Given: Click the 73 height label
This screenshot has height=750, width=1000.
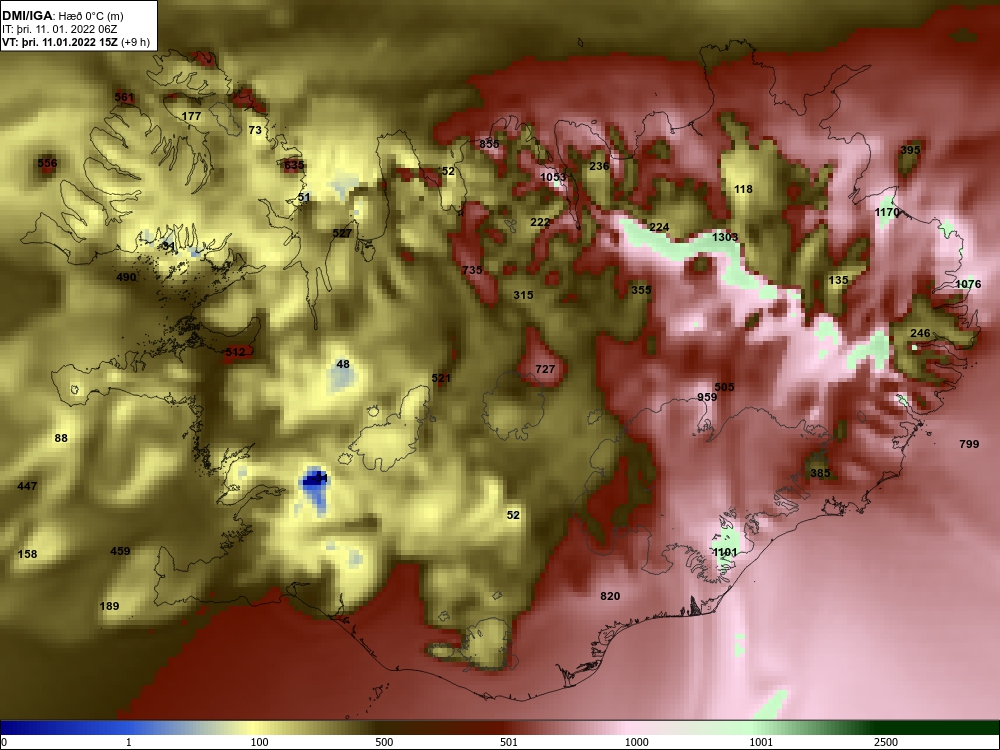Looking at the screenshot, I should pyautogui.click(x=255, y=130).
